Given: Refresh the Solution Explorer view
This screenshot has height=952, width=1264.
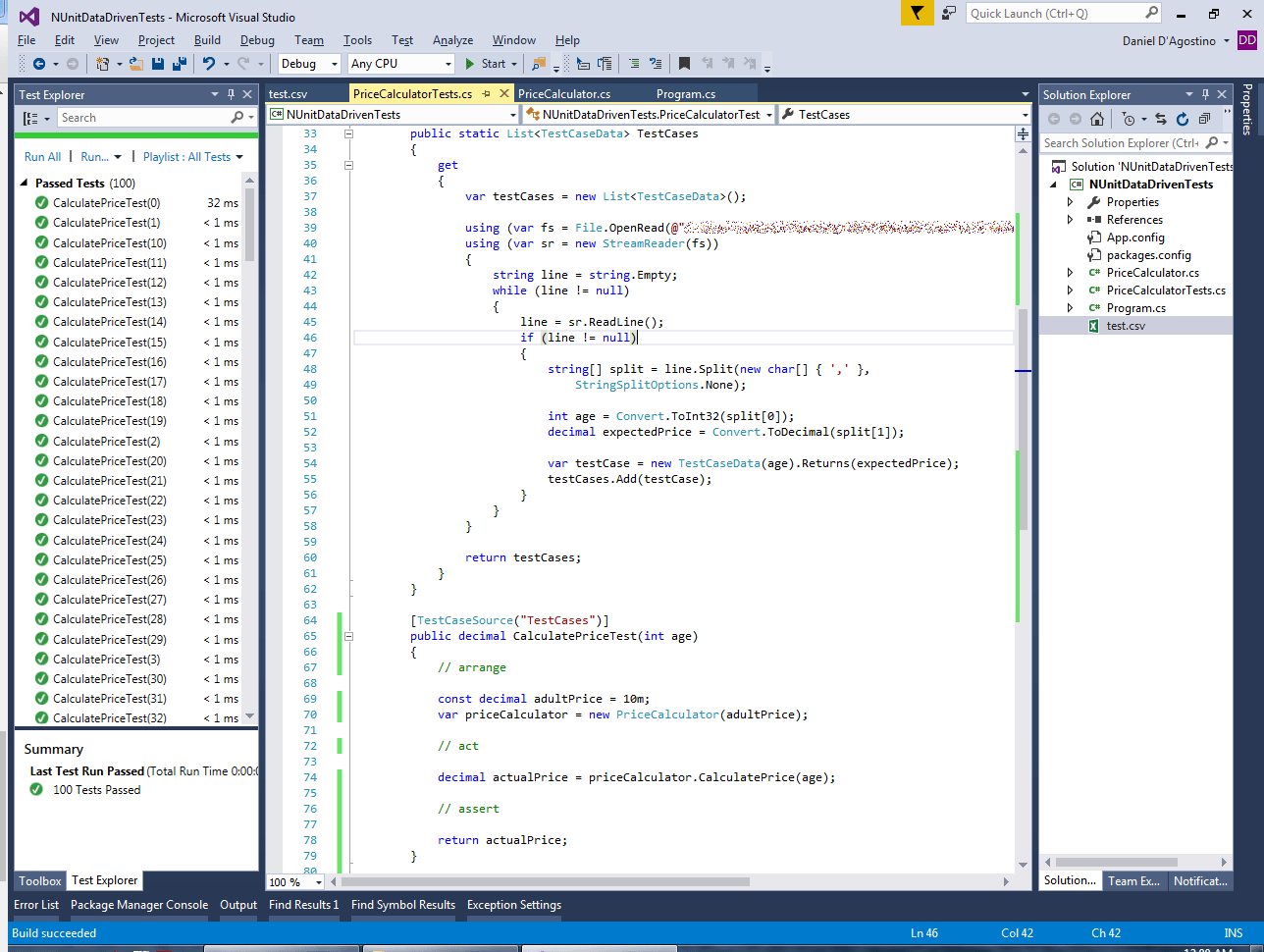Looking at the screenshot, I should [x=1183, y=119].
